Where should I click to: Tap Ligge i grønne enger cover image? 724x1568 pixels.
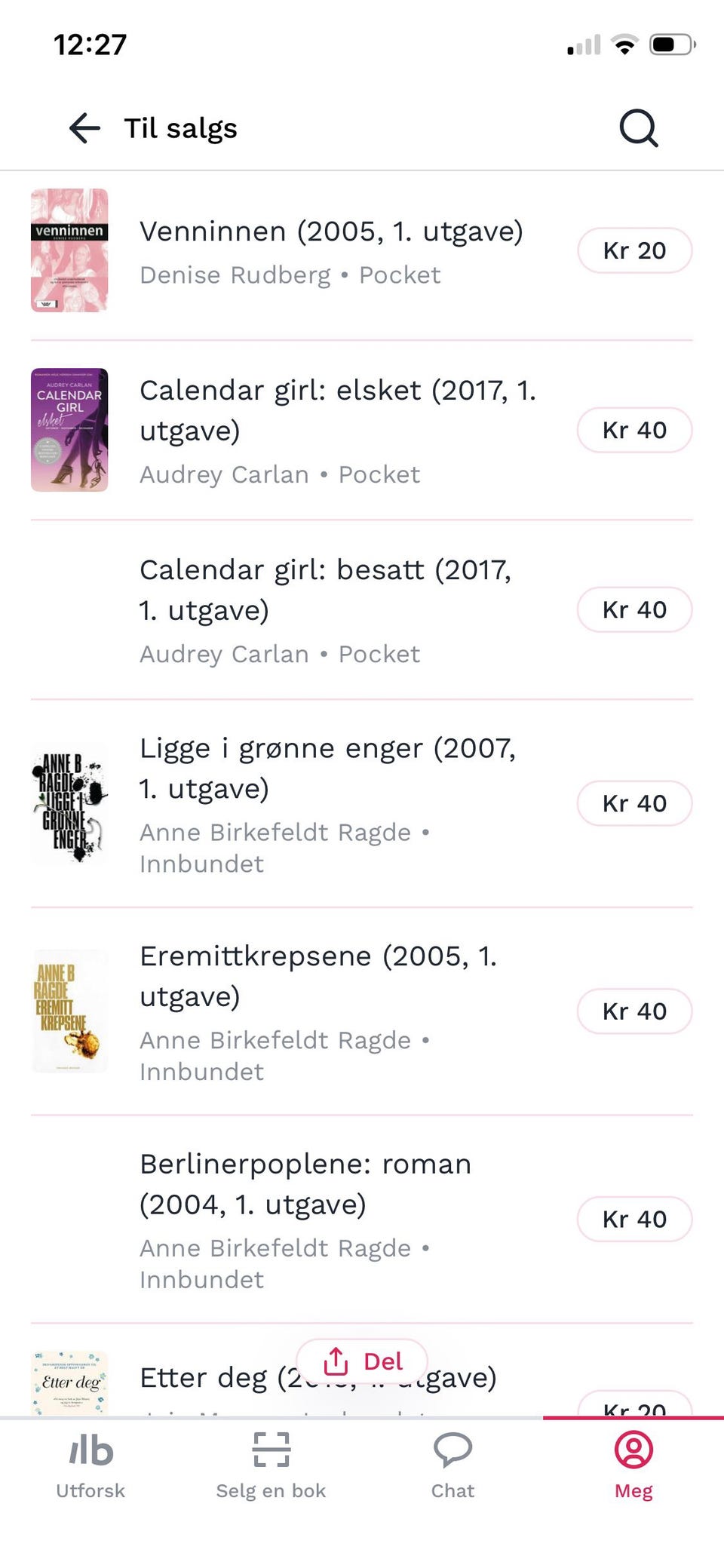tap(69, 803)
